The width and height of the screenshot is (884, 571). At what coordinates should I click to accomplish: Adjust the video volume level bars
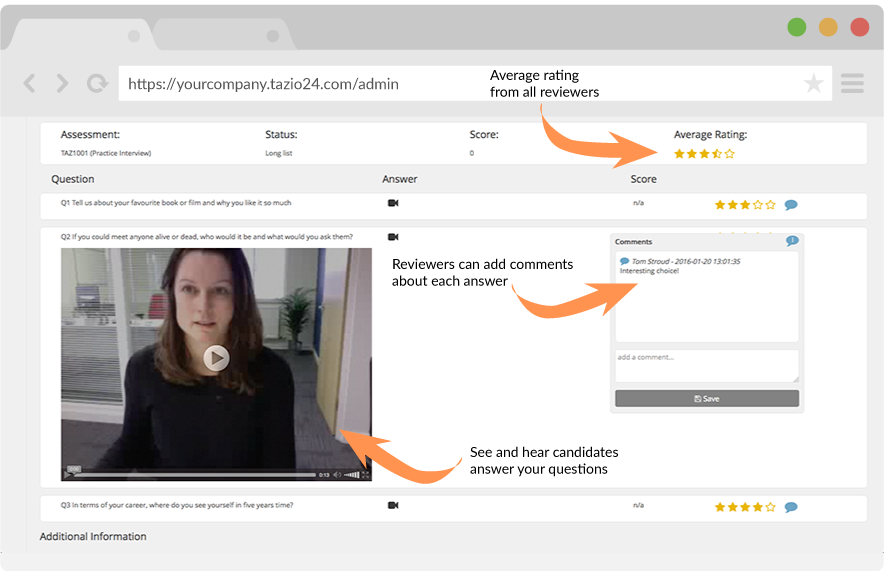352,475
